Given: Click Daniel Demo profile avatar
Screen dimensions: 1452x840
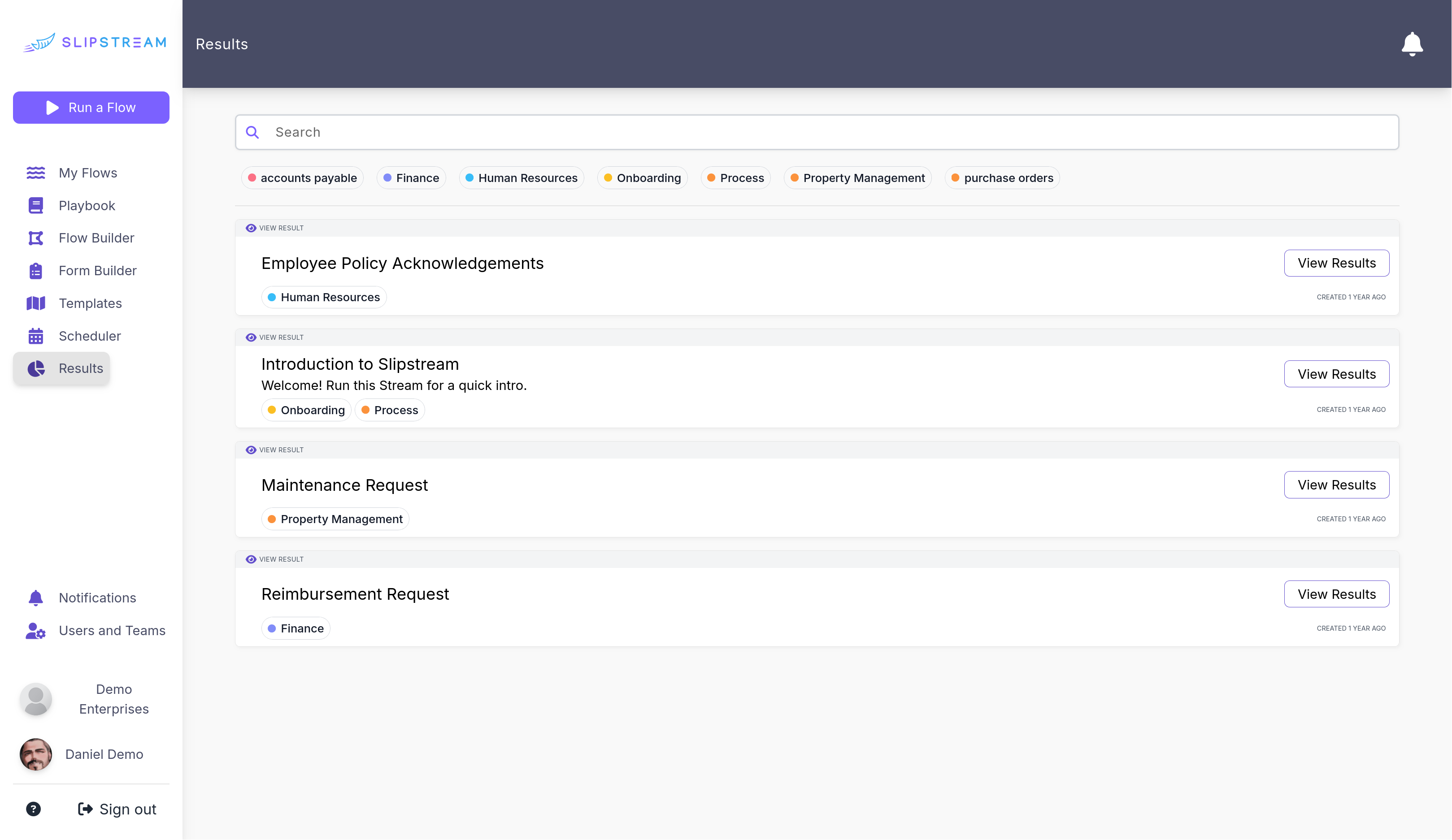Looking at the screenshot, I should tap(36, 754).
